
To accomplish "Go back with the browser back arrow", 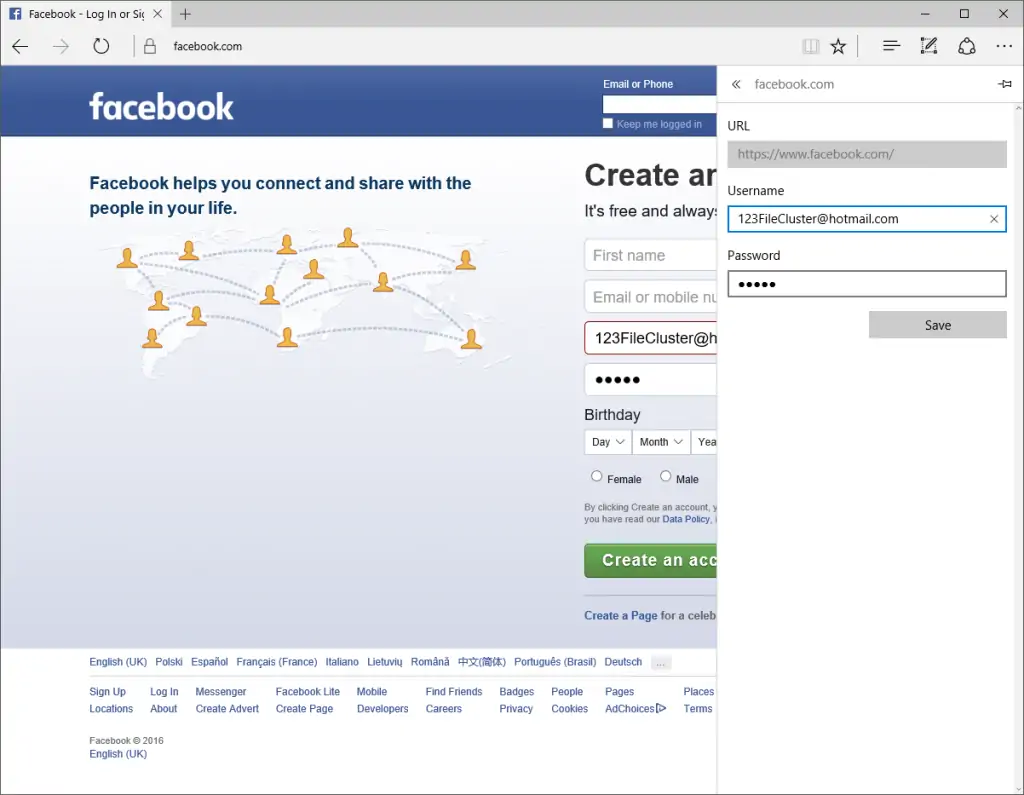I will pyautogui.click(x=20, y=46).
